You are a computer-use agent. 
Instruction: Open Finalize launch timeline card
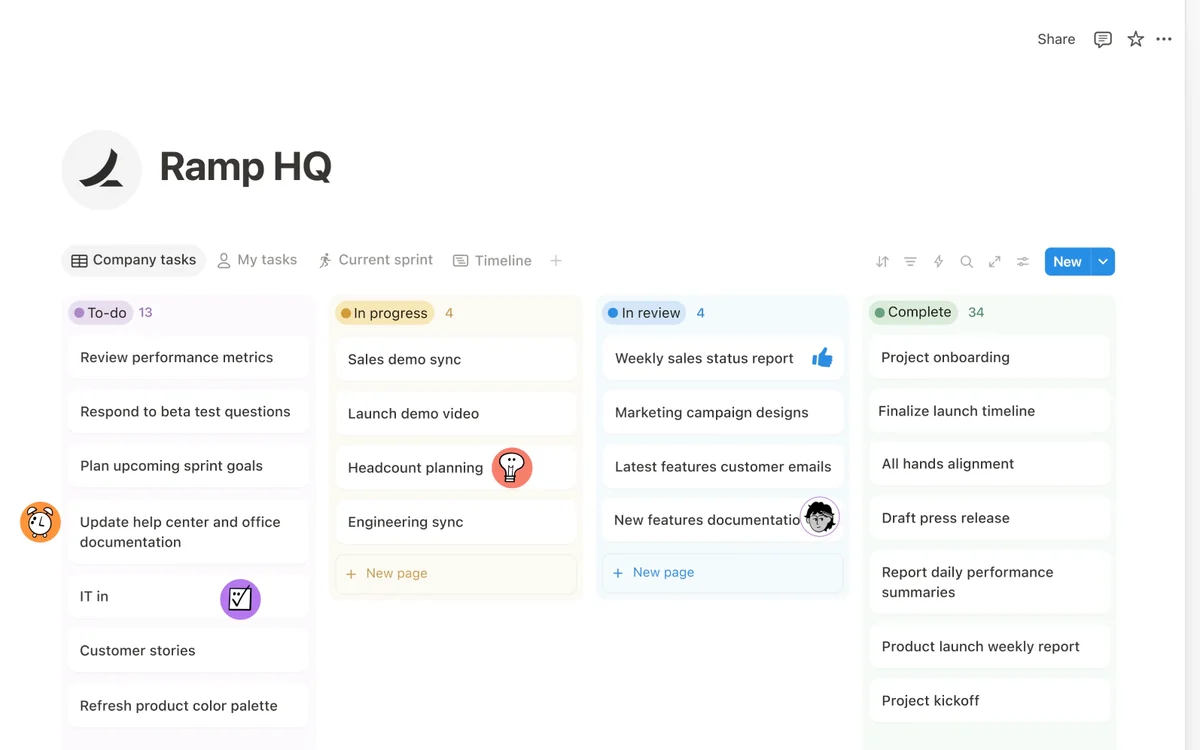pyautogui.click(x=989, y=411)
